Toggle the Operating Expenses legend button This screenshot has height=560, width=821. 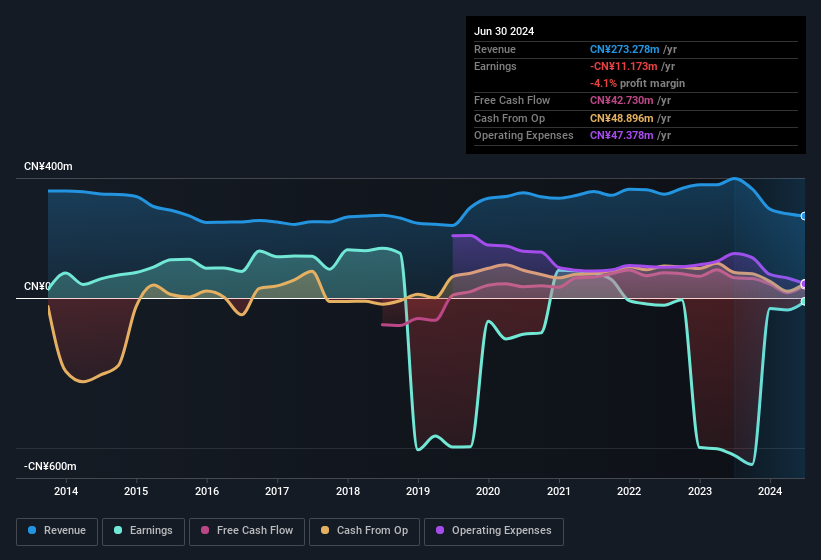click(494, 531)
